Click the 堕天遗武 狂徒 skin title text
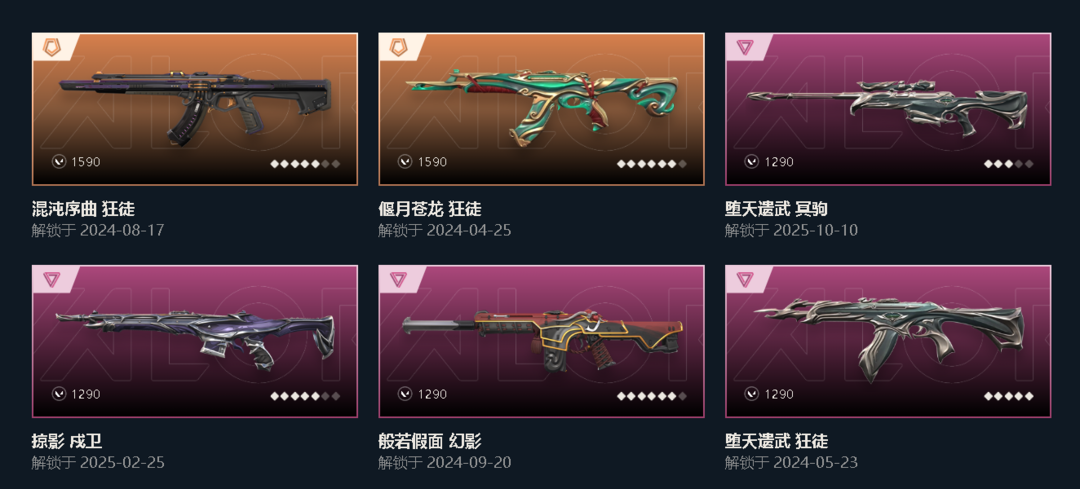Image resolution: width=1080 pixels, height=489 pixels. point(776,441)
